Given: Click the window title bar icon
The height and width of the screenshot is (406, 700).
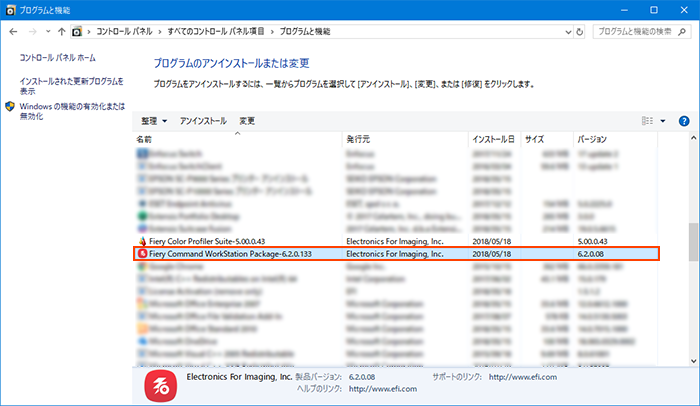Looking at the screenshot, I should 10,10.
